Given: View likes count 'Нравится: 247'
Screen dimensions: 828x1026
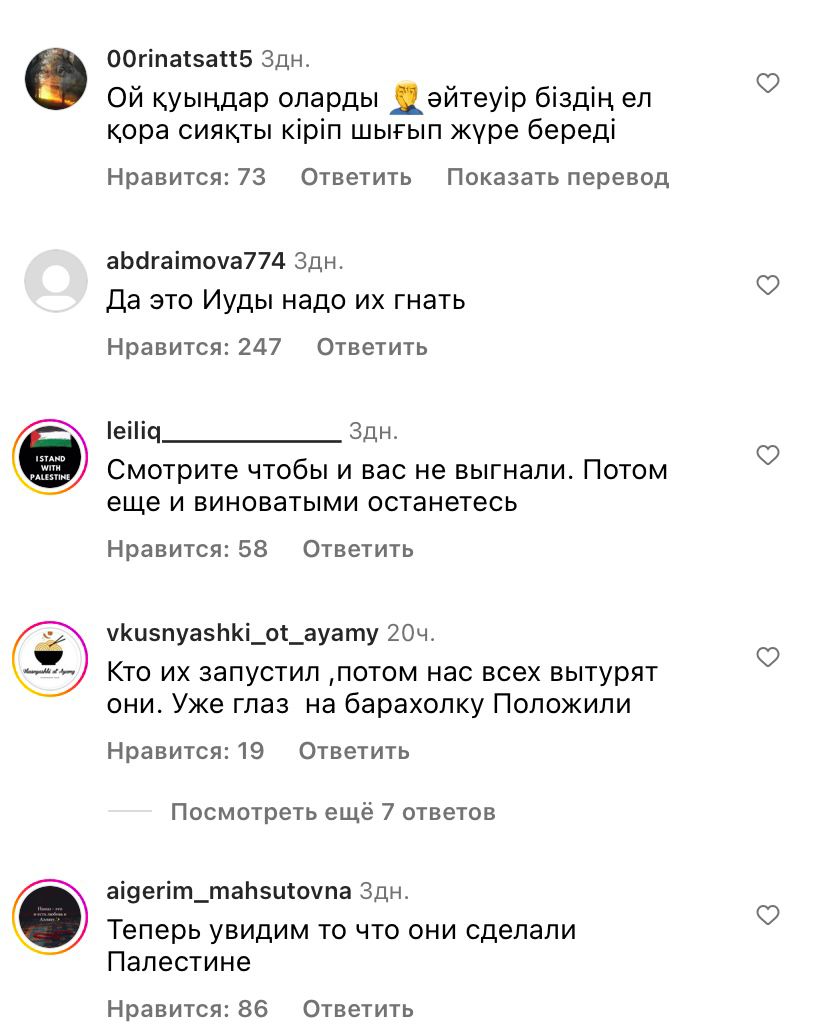Looking at the screenshot, I should pyautogui.click(x=194, y=347).
